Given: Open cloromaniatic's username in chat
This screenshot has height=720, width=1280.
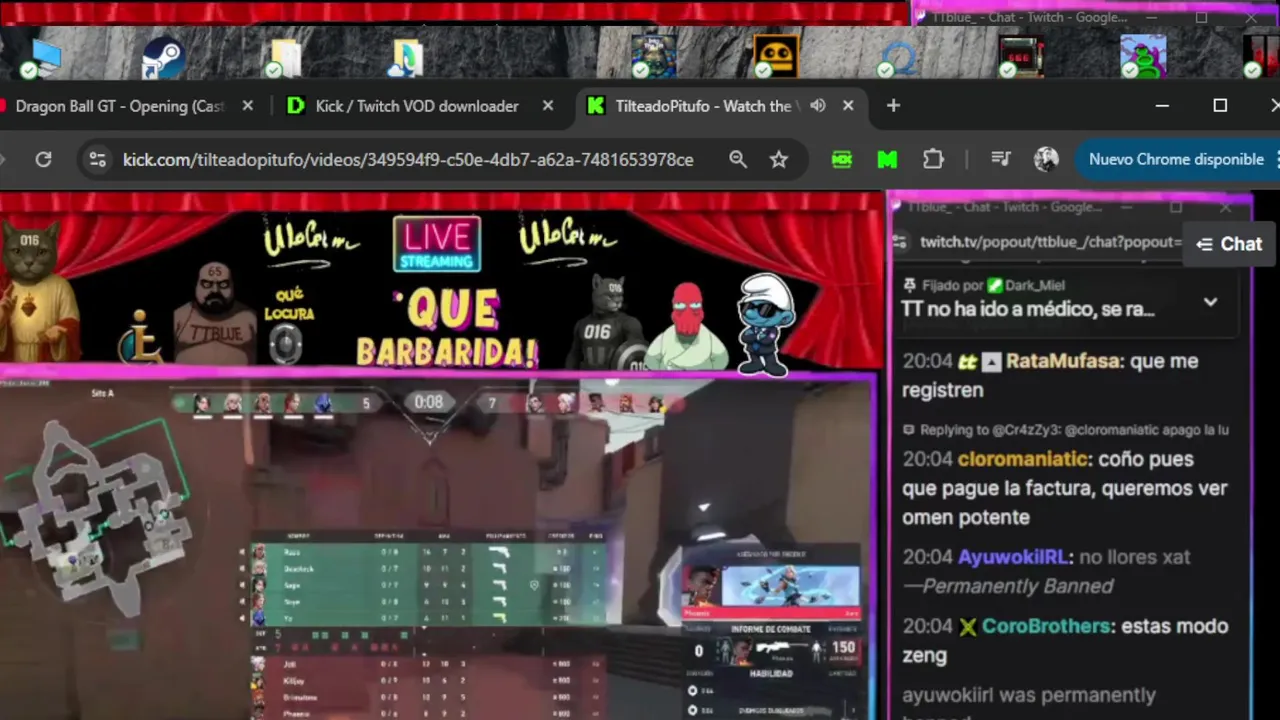Looking at the screenshot, I should pos(1022,459).
